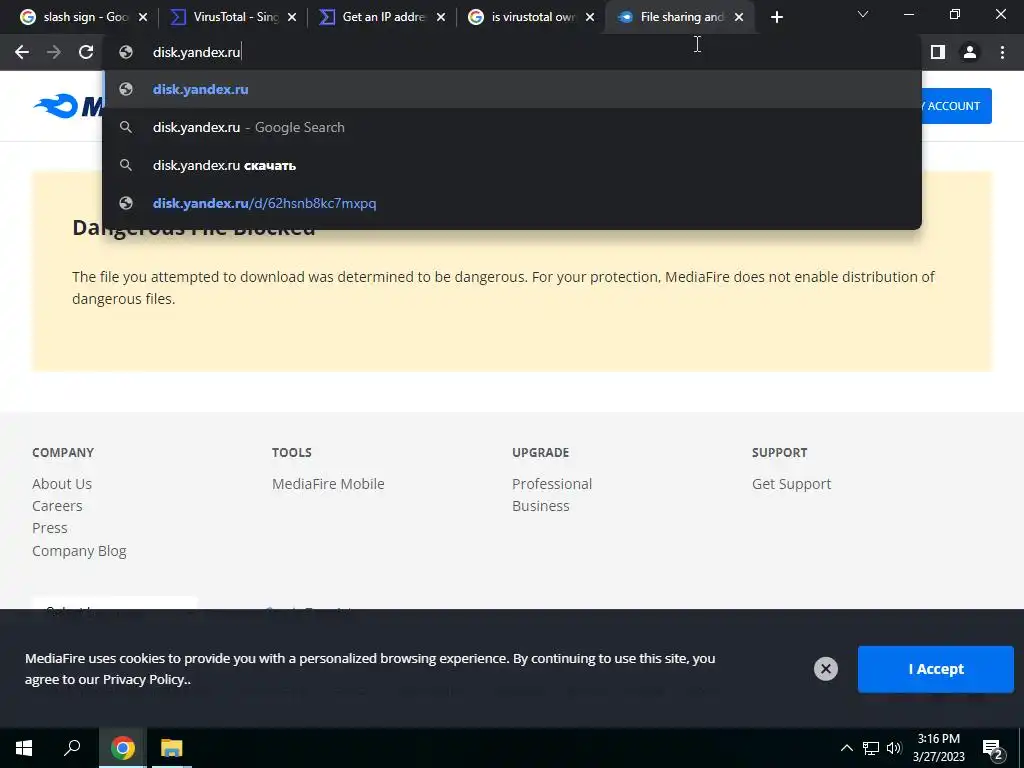The image size is (1024, 768).
Task: Close the 'File sharing and' tab
Action: [x=739, y=18]
